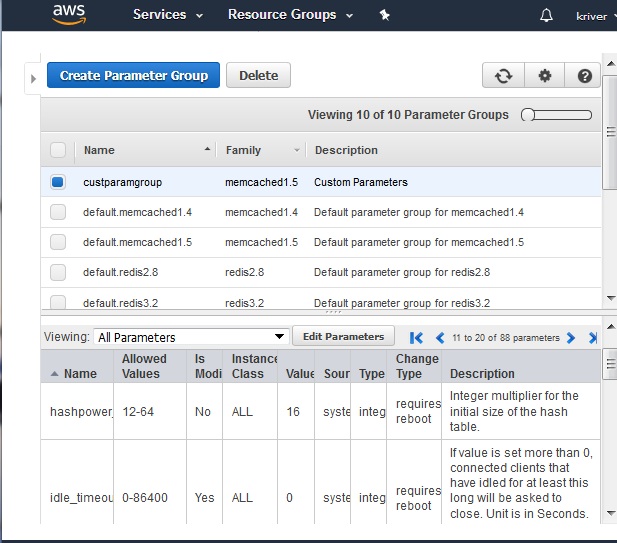Select the default.memcached1.4 checkbox
The width and height of the screenshot is (617, 543).
coord(58,212)
